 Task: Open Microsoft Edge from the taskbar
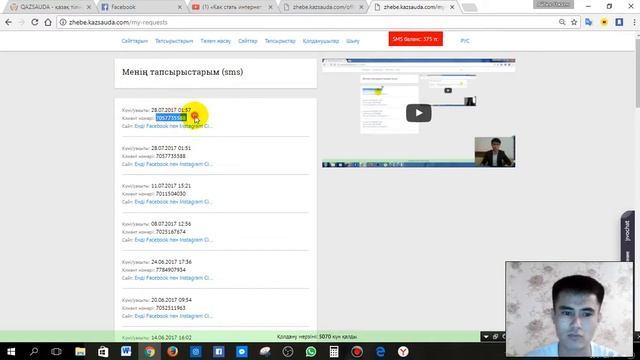pyautogui.click(x=380, y=351)
